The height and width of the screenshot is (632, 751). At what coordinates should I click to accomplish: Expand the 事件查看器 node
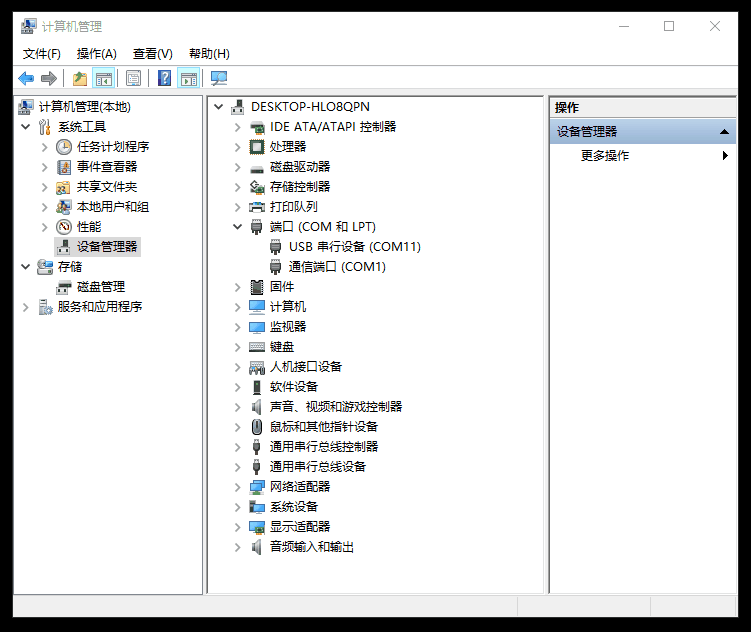pos(45,167)
